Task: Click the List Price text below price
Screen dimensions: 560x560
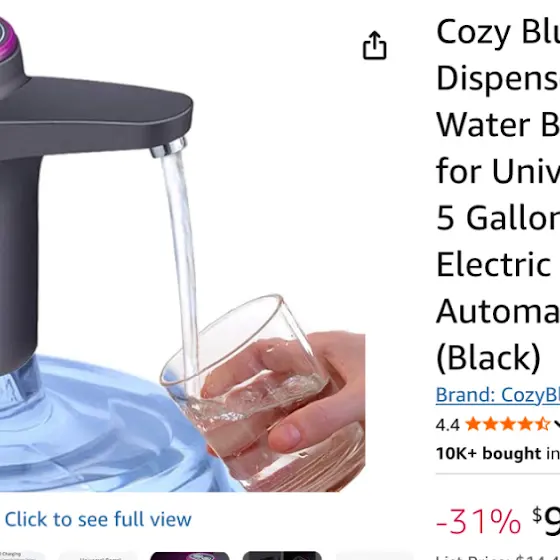Action: pos(498,557)
